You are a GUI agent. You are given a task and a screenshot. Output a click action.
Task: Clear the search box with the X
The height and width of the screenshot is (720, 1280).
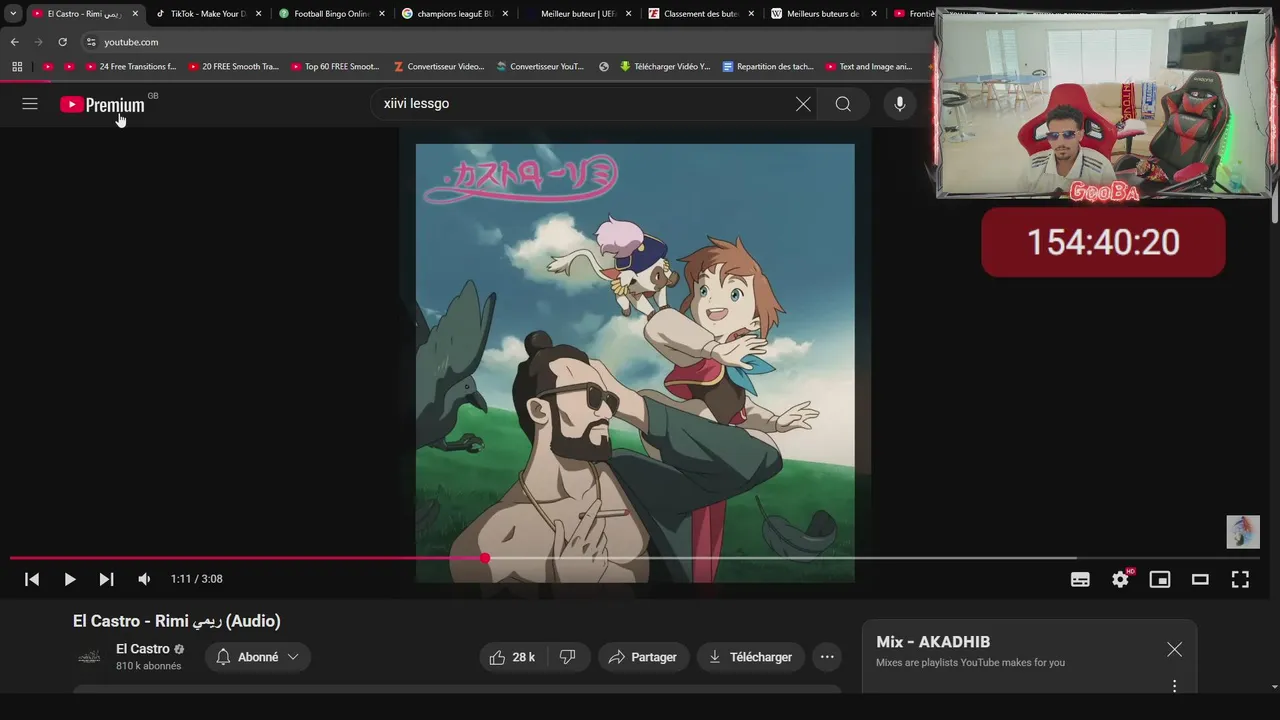click(803, 104)
